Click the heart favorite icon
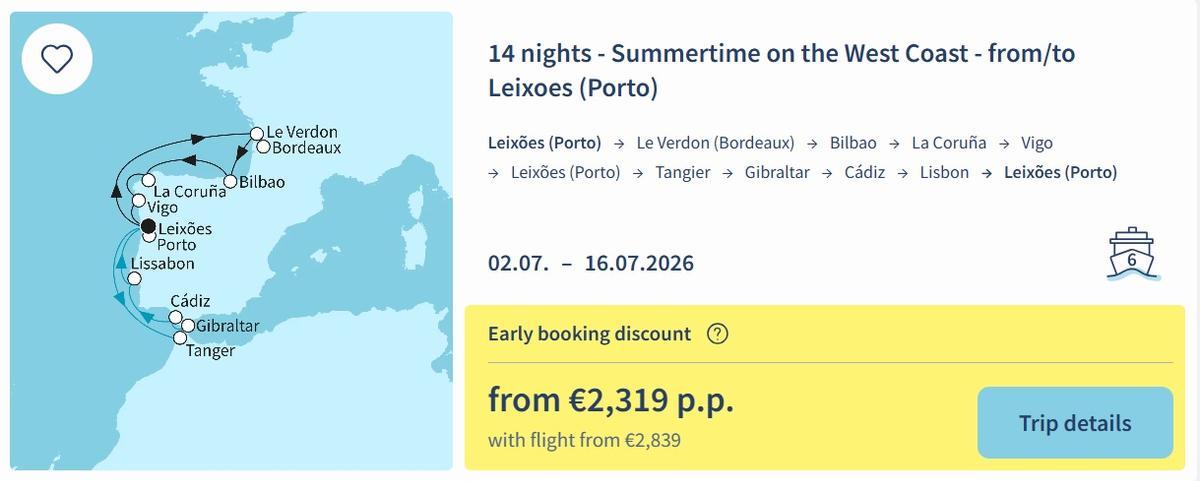The image size is (1200, 481). (x=57, y=59)
